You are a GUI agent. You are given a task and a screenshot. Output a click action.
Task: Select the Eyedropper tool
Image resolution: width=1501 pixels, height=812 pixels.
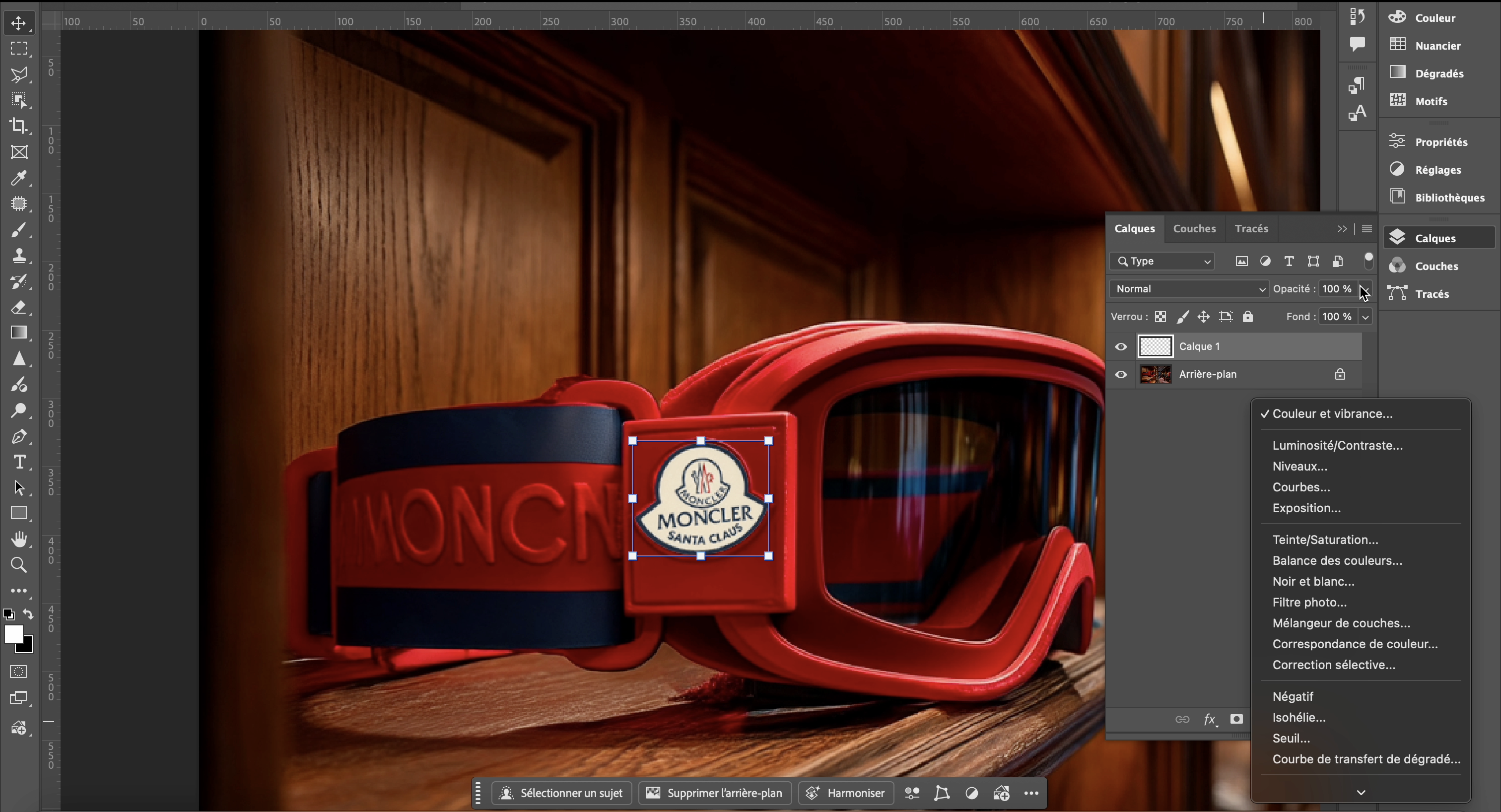click(x=19, y=178)
